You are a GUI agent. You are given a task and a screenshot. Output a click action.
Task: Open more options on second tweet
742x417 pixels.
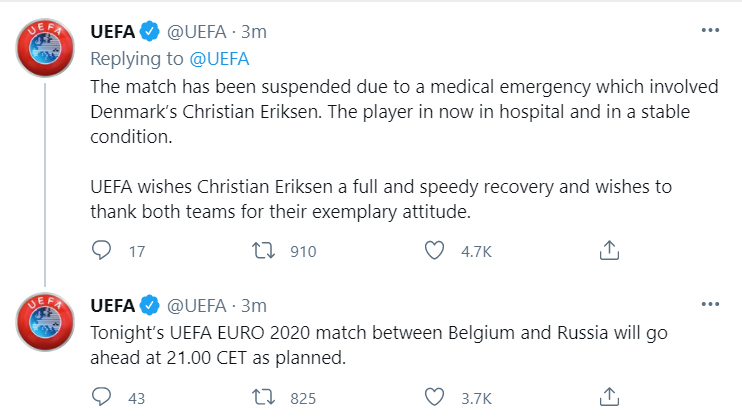tap(710, 304)
